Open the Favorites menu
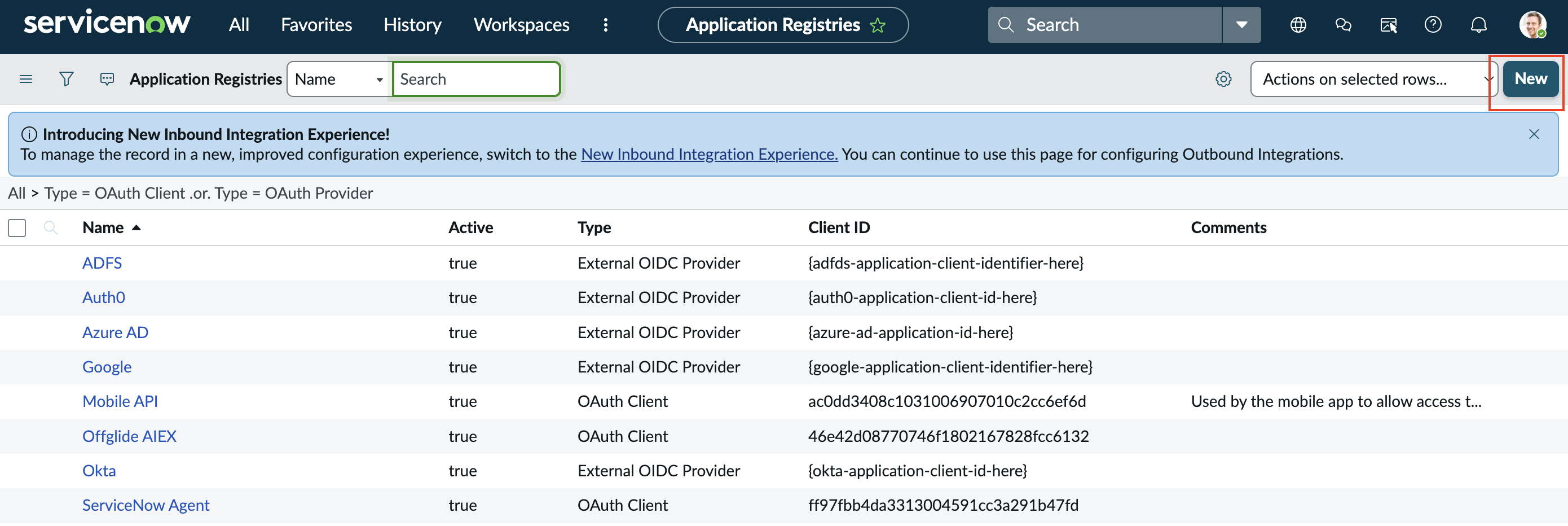Screen dimensions: 1568x526 pyautogui.click(x=316, y=25)
